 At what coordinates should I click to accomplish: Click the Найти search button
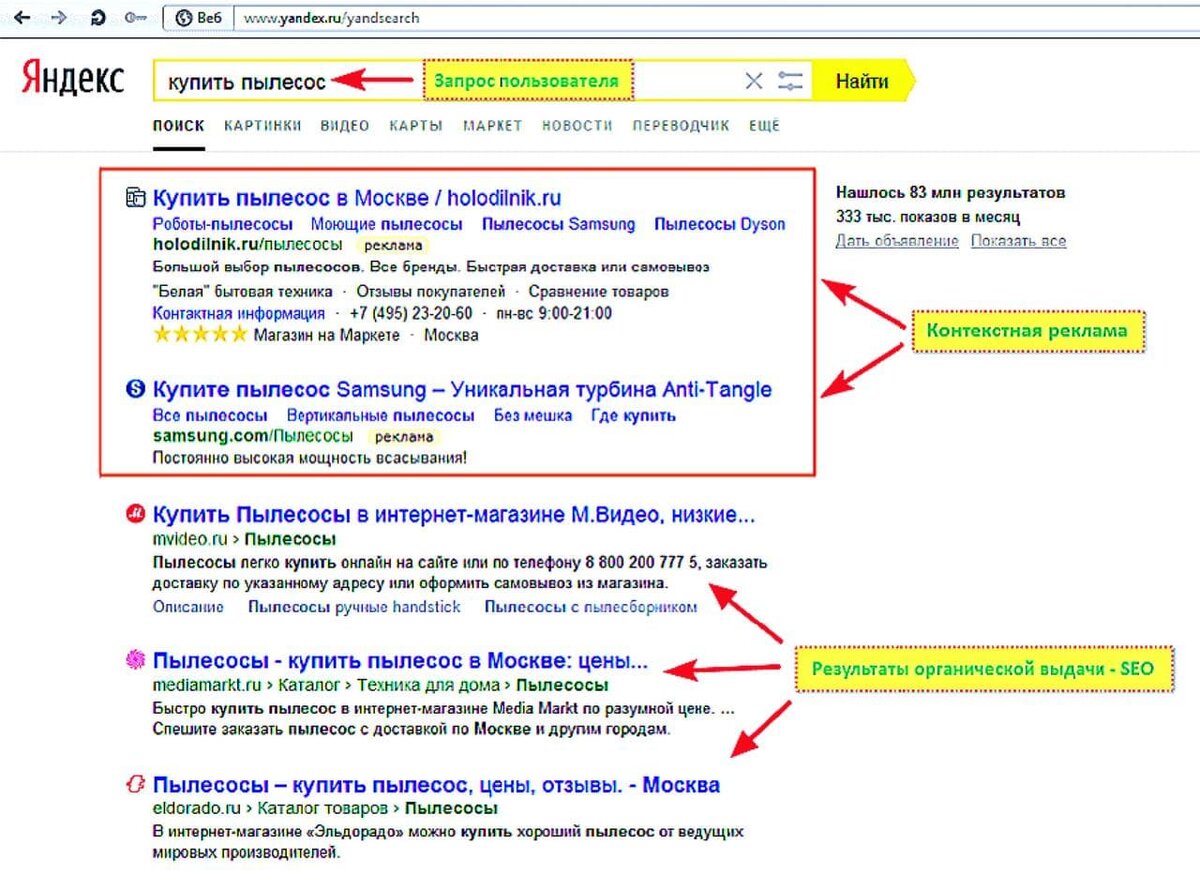pyautogui.click(x=862, y=81)
